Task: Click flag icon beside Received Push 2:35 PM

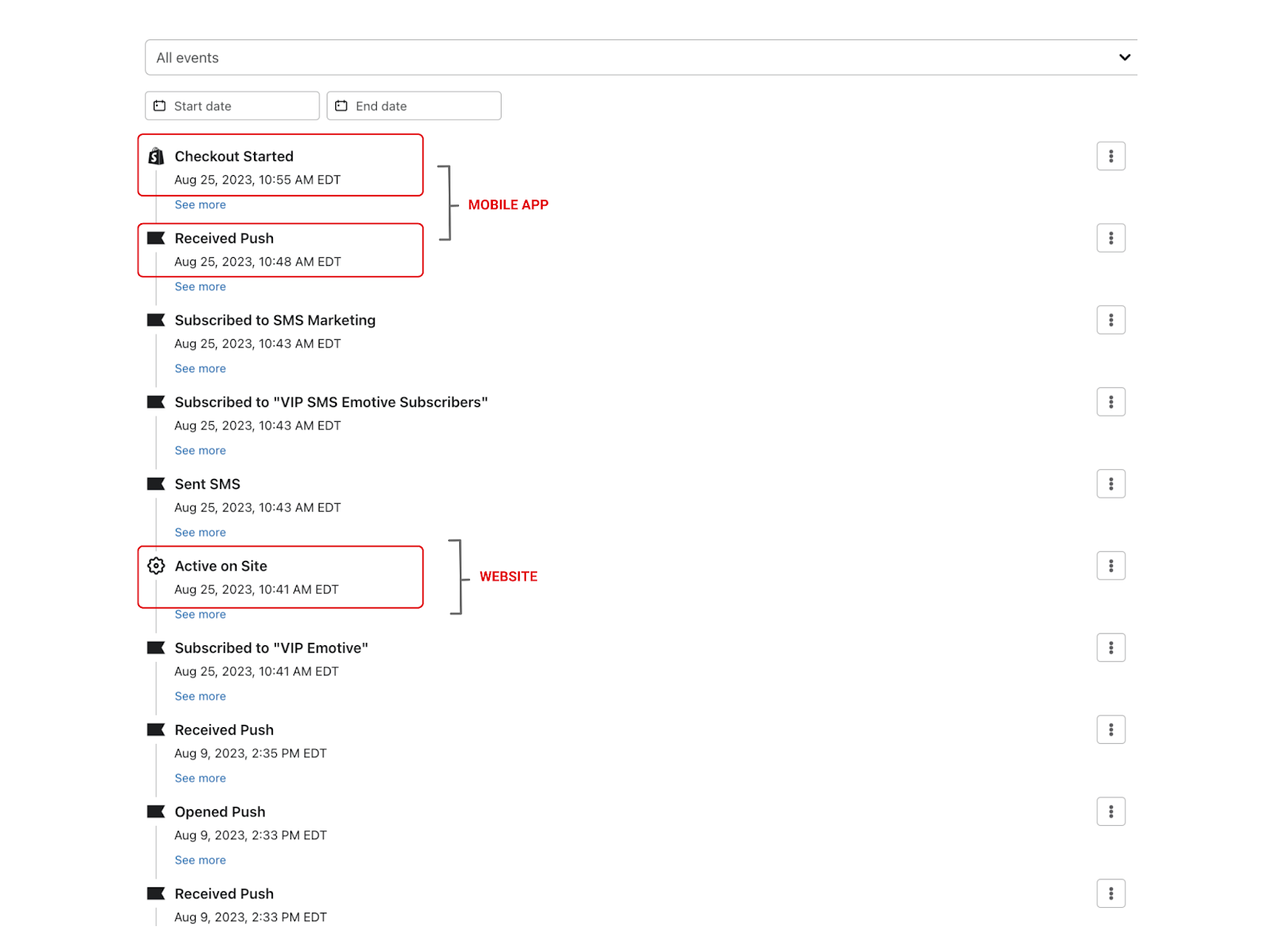Action: 156,730
